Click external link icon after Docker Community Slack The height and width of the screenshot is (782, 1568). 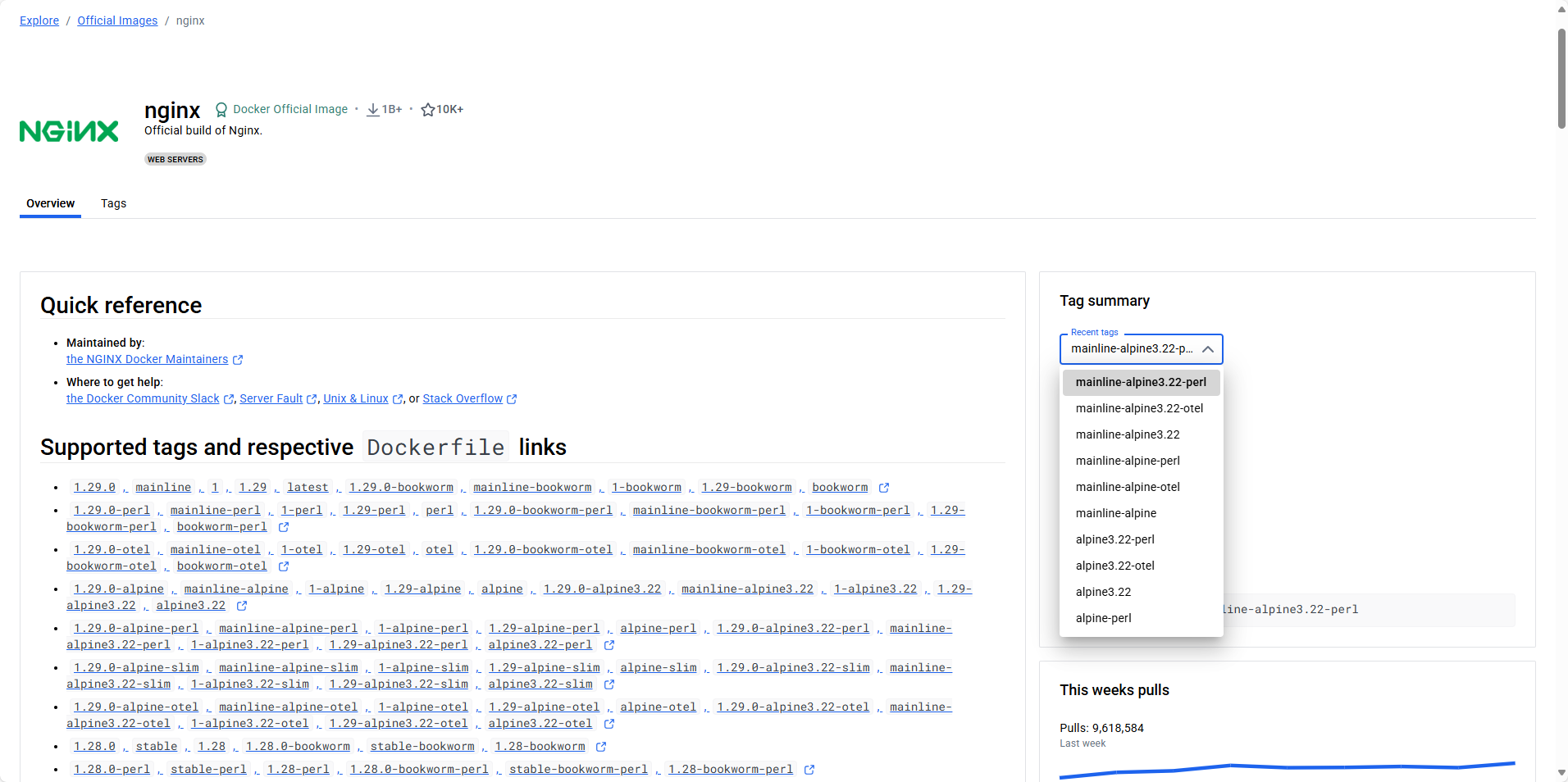pos(229,399)
